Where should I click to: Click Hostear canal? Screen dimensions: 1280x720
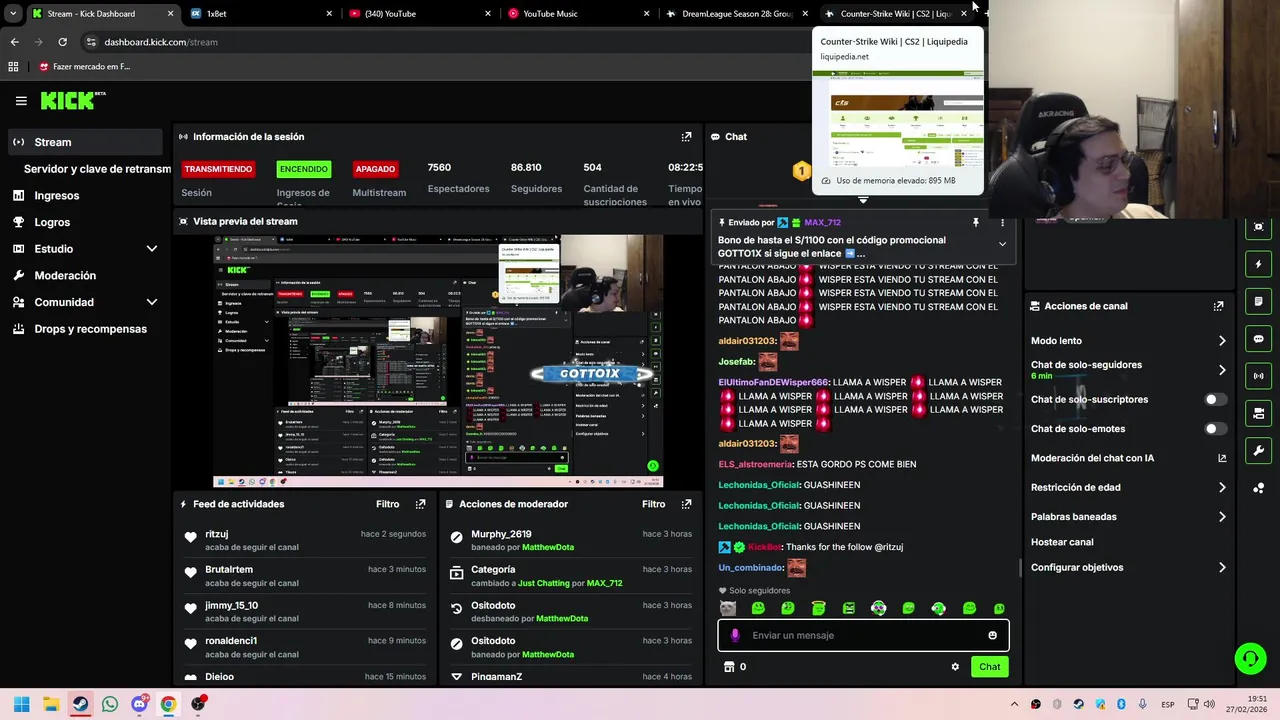pyautogui.click(x=1062, y=542)
